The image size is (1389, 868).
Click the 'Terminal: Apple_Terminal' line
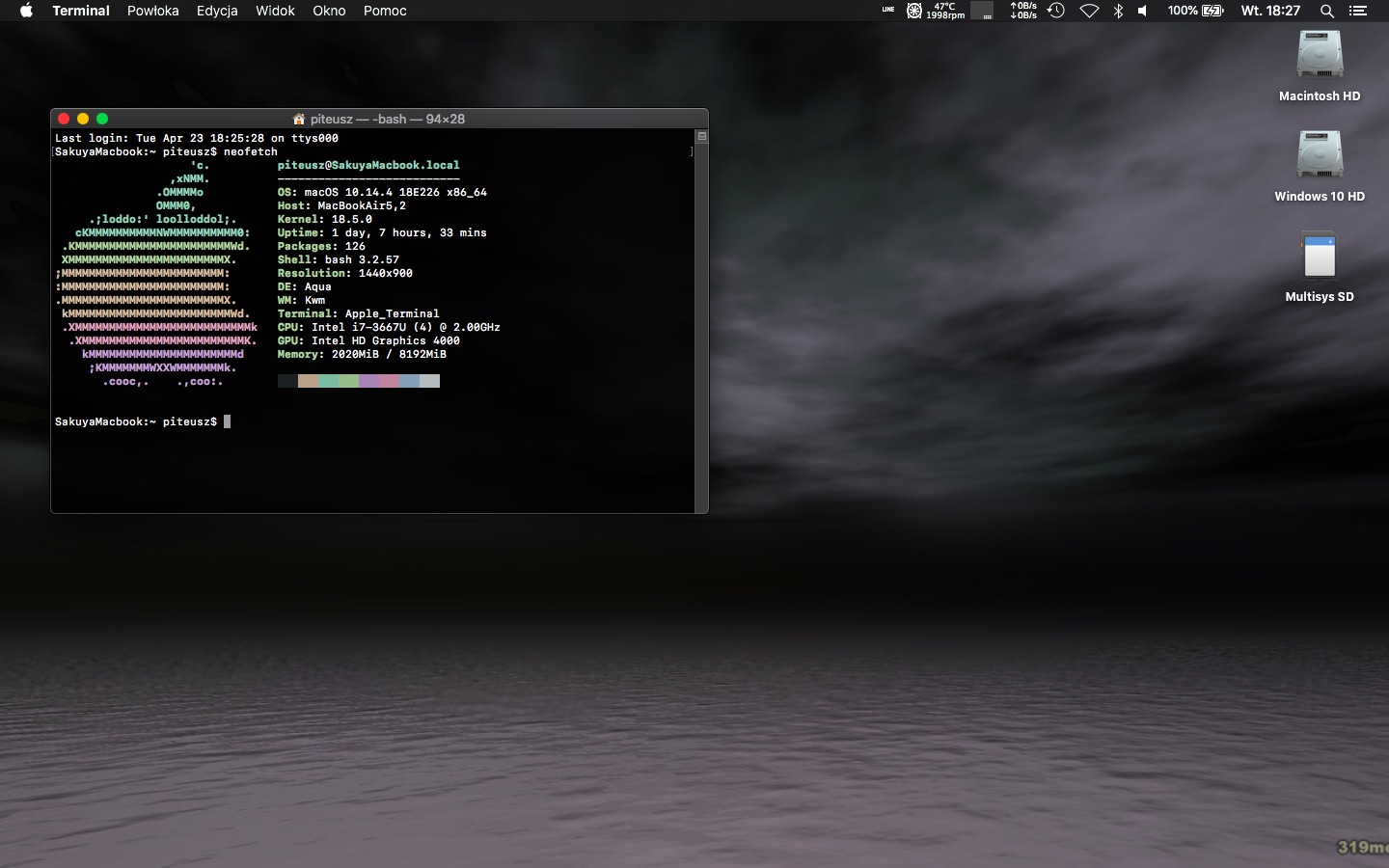[359, 313]
